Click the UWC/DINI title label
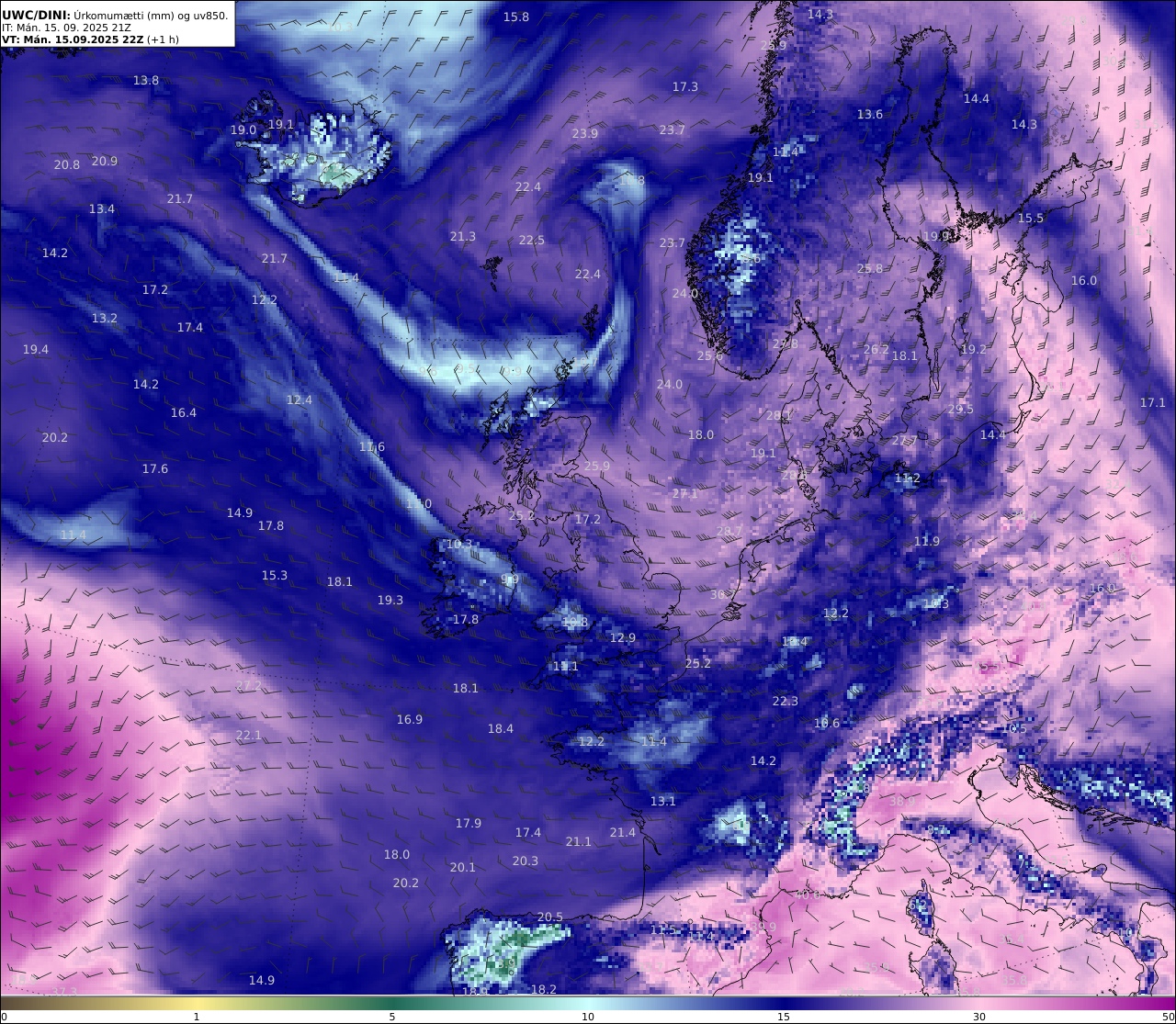The height and width of the screenshot is (1024, 1176). [x=35, y=15]
